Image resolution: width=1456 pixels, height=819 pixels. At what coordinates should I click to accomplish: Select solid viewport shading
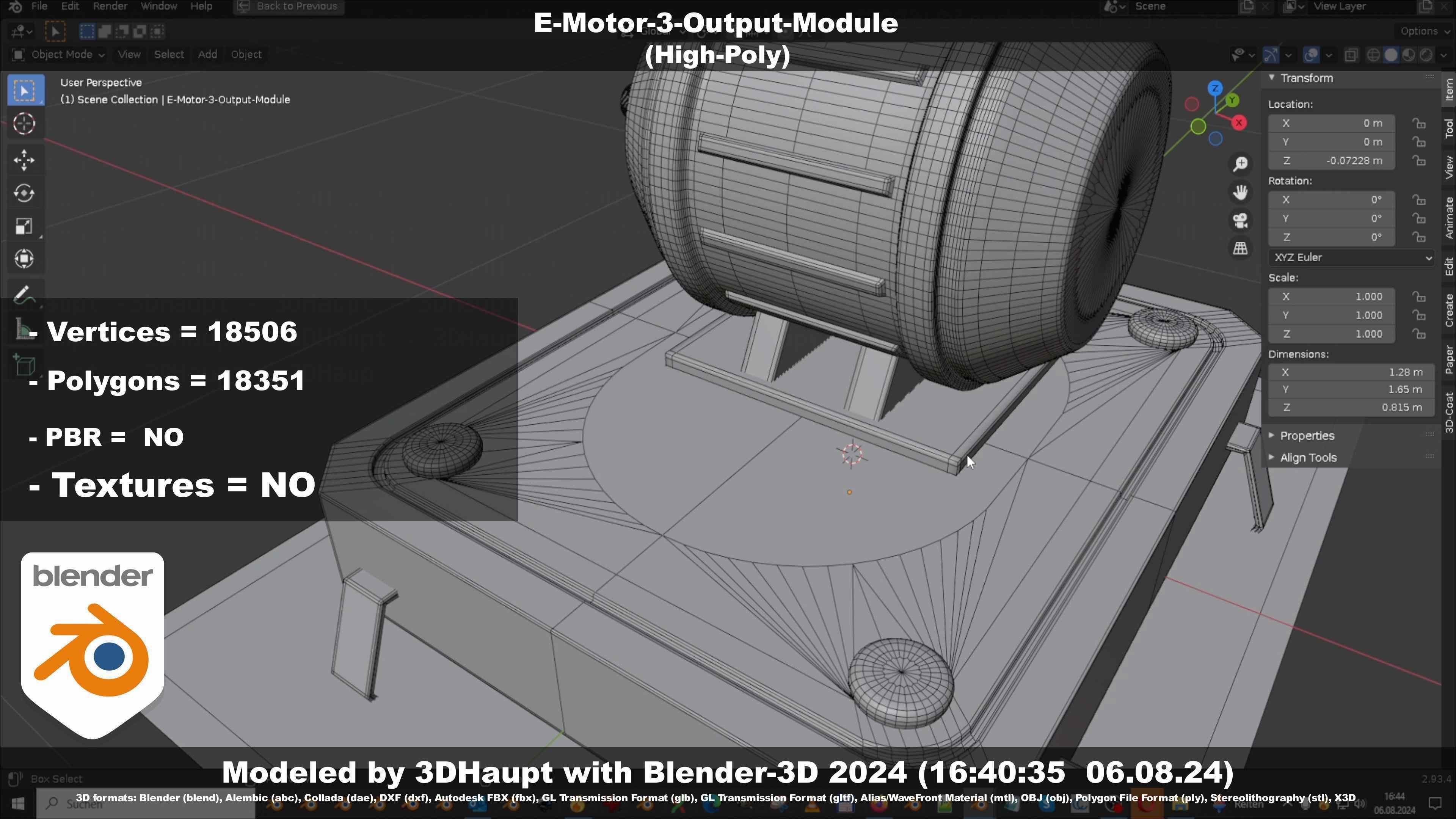(1391, 55)
